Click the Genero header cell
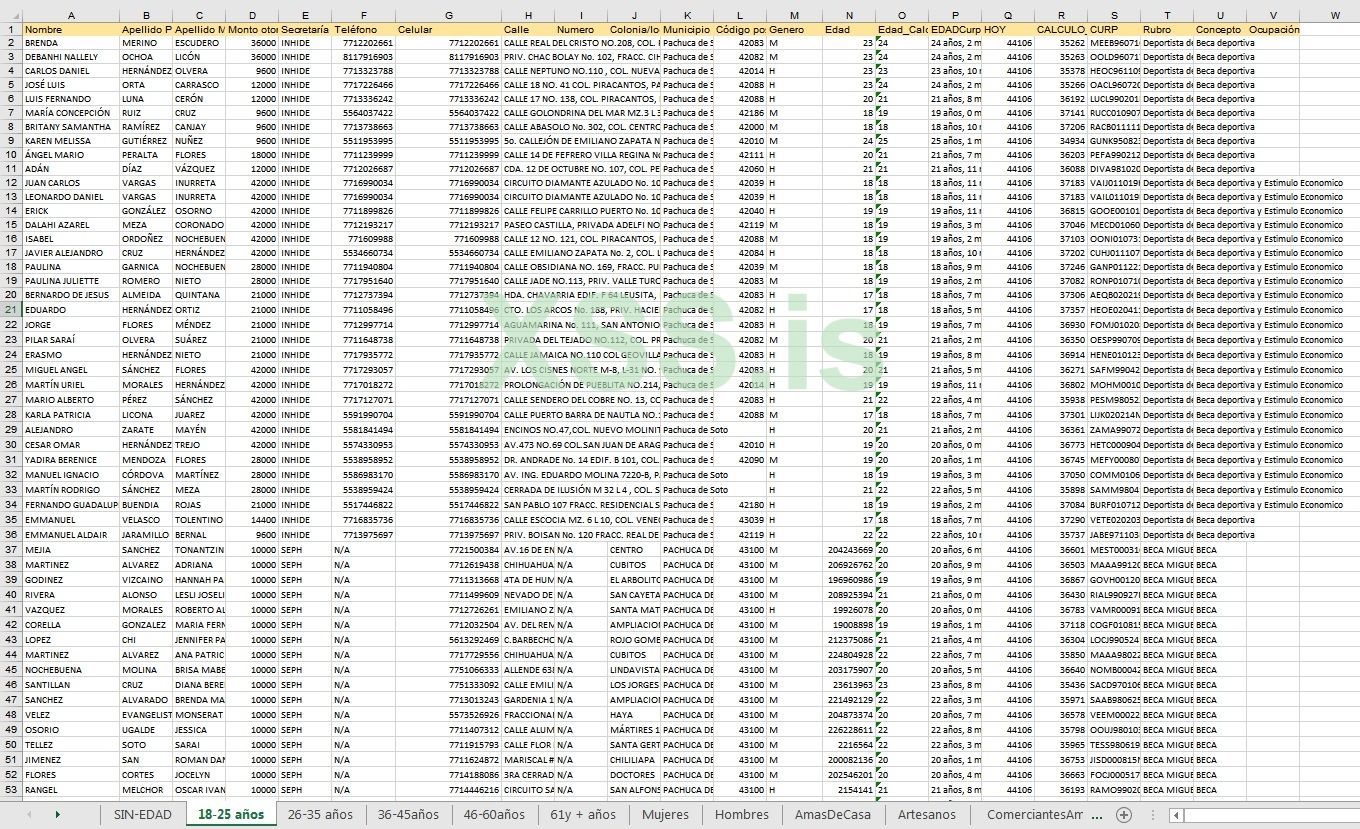This screenshot has height=829, width=1360. pos(795,30)
